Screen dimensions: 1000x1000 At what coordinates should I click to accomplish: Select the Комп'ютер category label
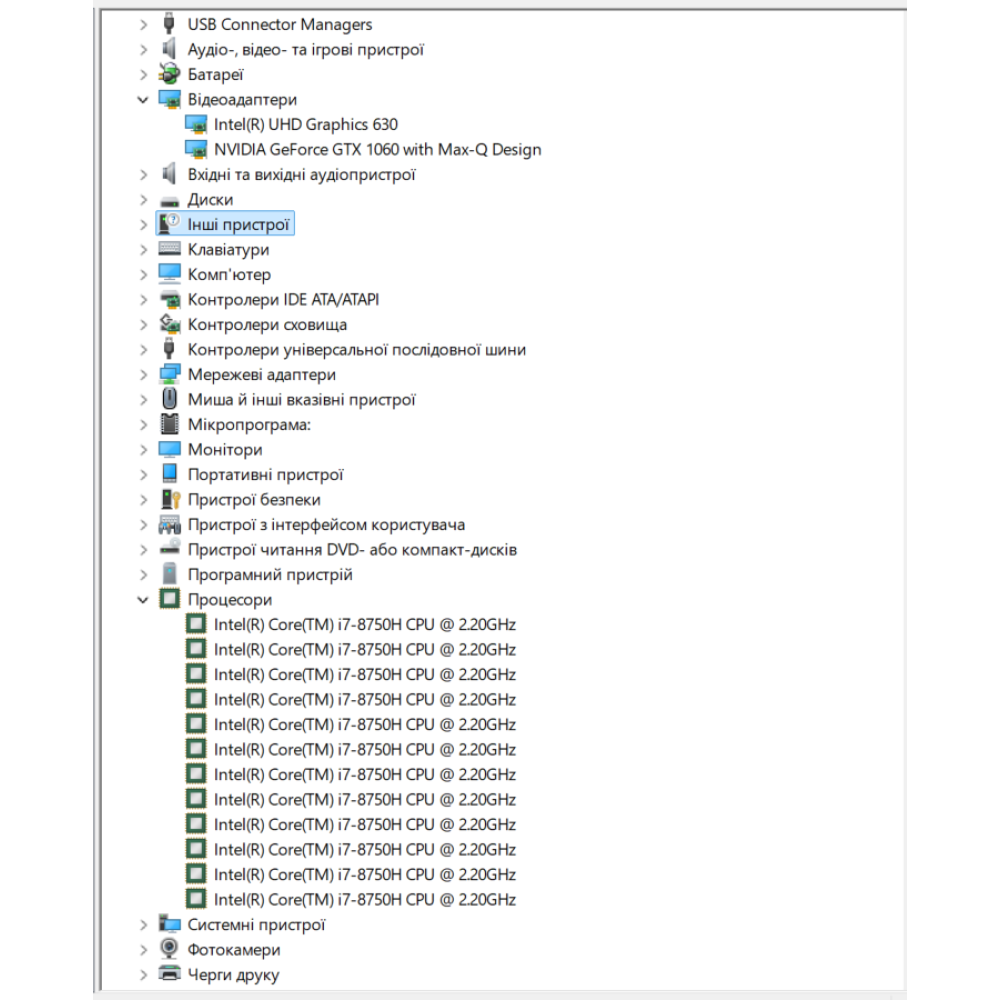click(x=229, y=274)
